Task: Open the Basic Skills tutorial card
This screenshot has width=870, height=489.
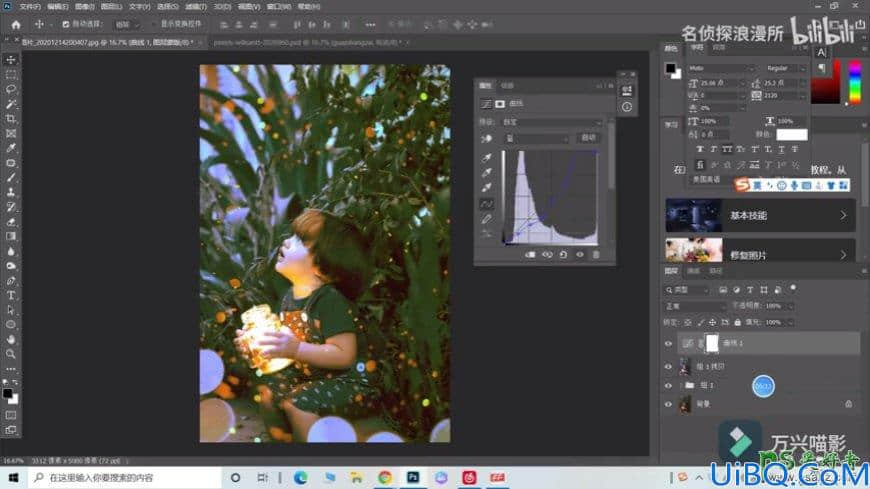Action: [761, 215]
